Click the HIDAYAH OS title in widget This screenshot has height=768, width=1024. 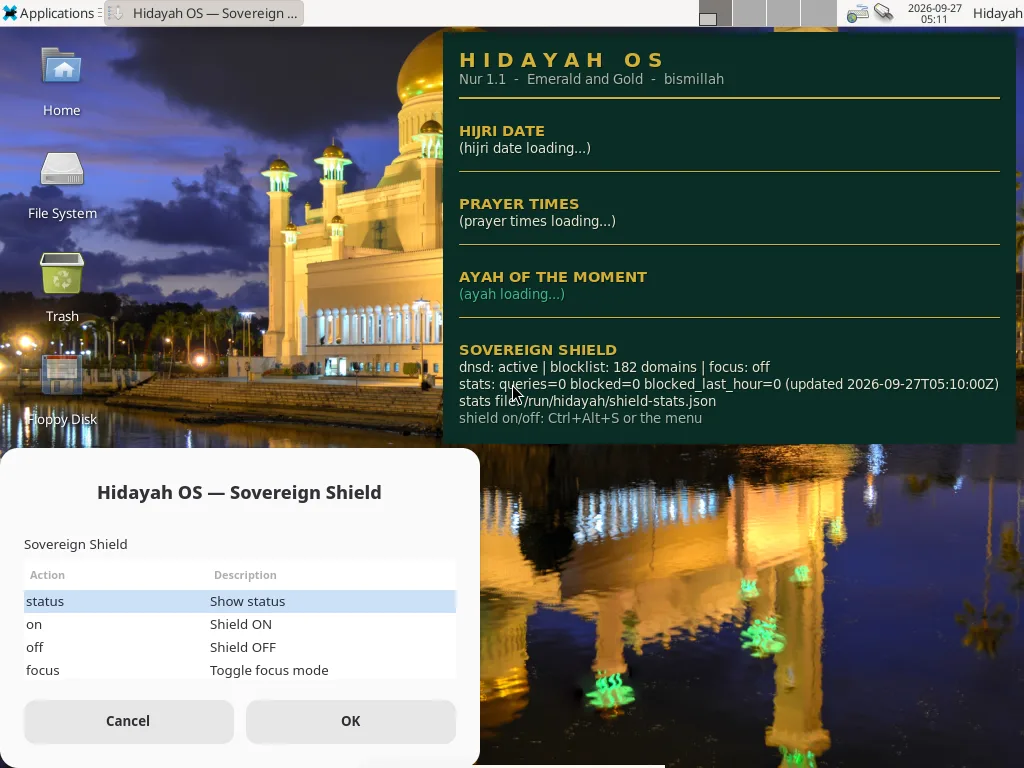(x=562, y=60)
